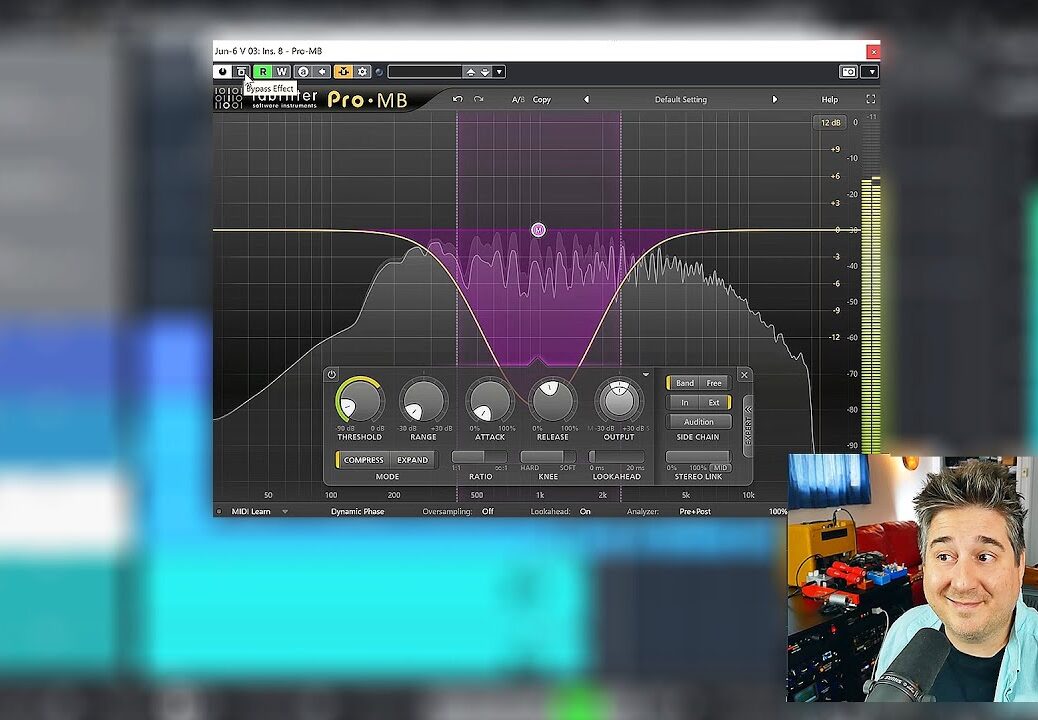Viewport: 1038px width, 720px height.
Task: Open the preset dropdown arrow
Action: click(x=500, y=71)
